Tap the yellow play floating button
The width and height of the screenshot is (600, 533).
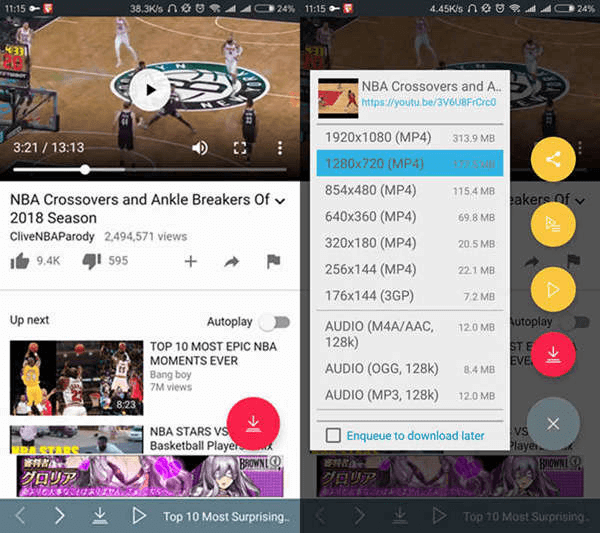click(553, 289)
